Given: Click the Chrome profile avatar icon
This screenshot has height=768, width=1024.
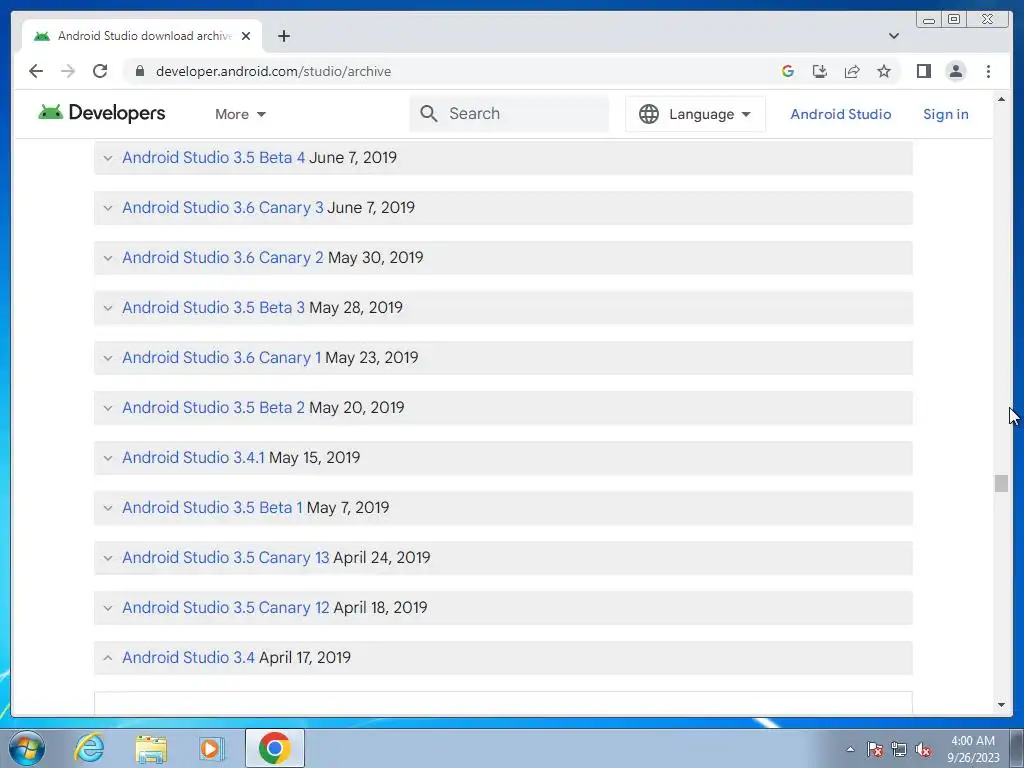Looking at the screenshot, I should point(955,71).
